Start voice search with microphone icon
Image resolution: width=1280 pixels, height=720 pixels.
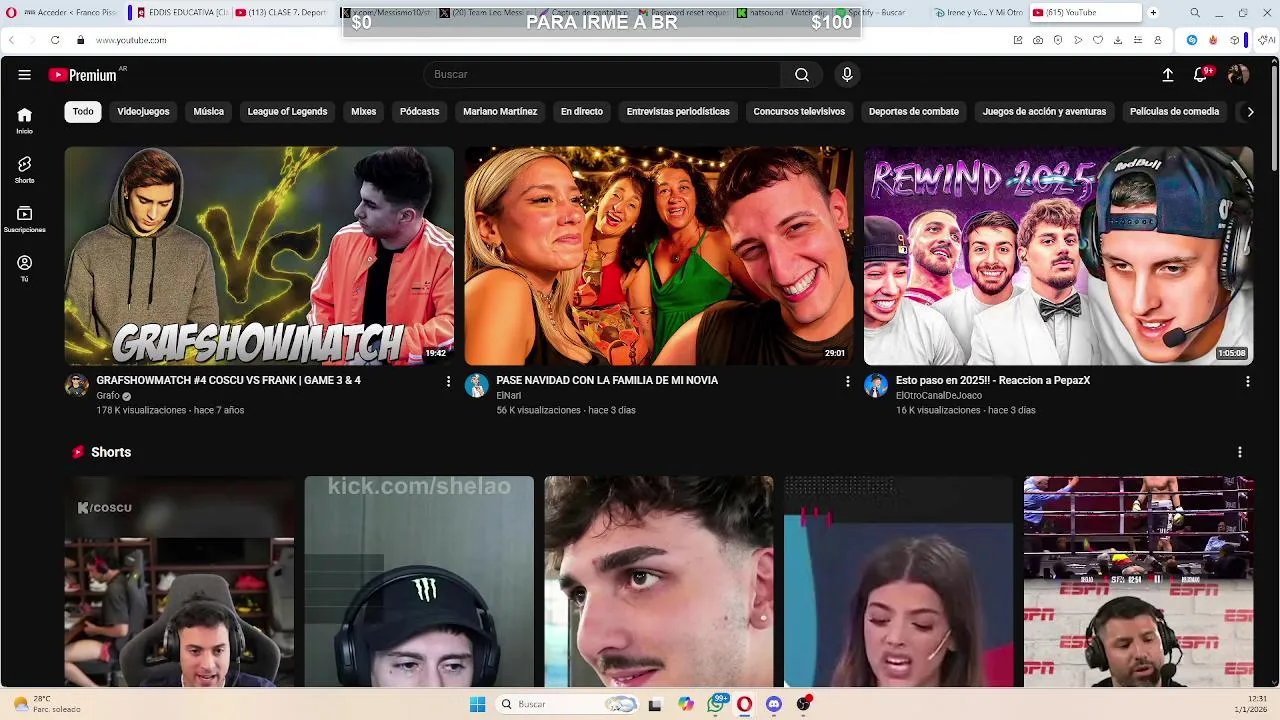pos(847,75)
